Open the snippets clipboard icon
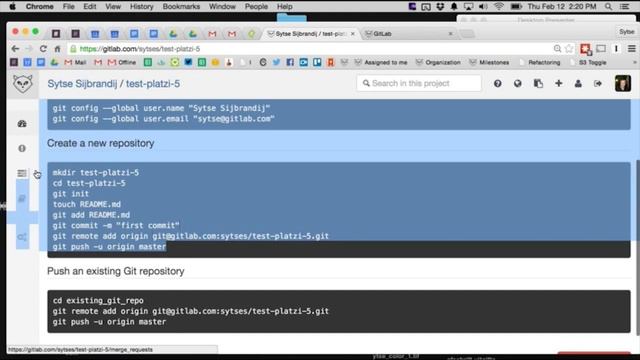 538,84
